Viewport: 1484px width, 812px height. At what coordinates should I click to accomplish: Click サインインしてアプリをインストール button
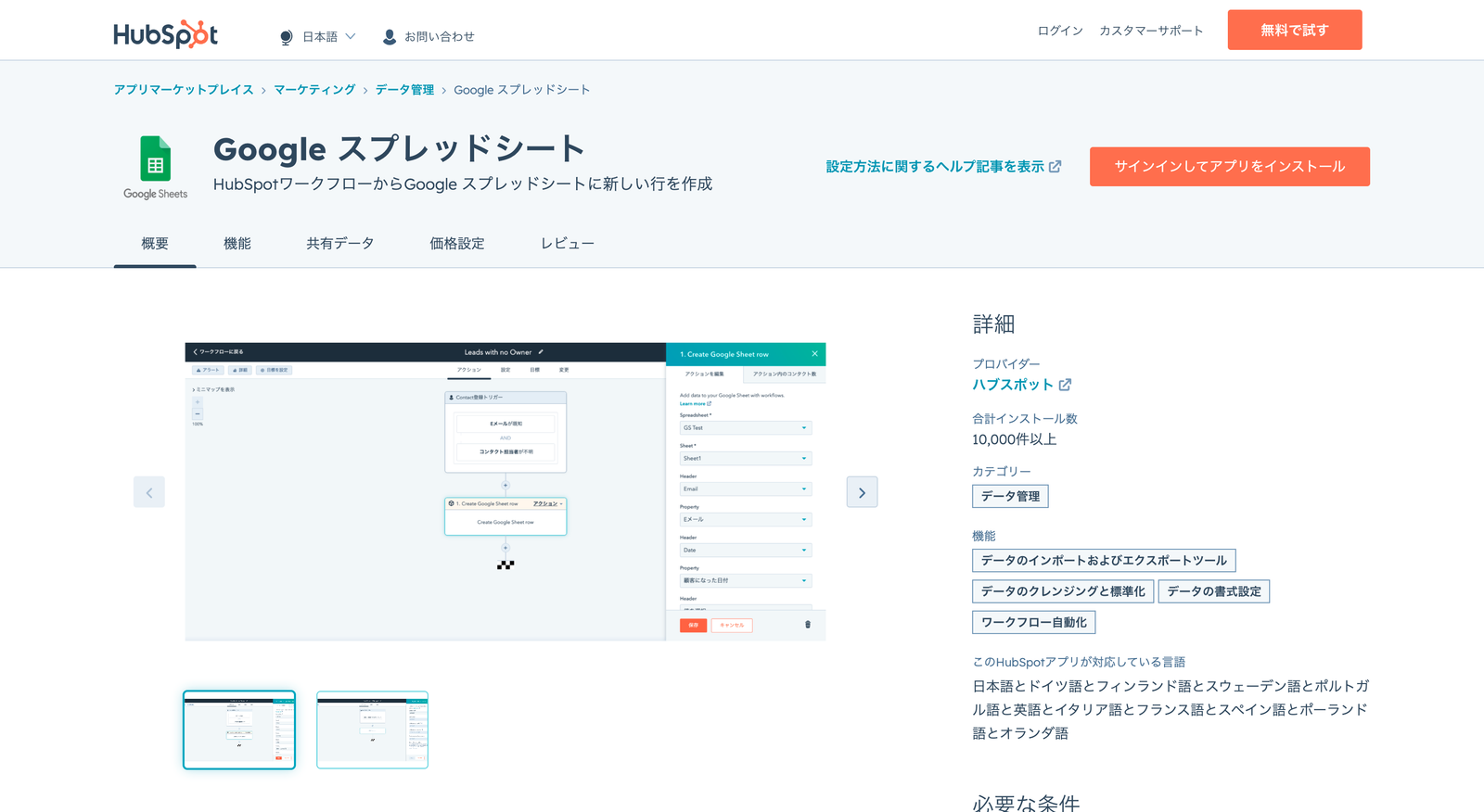tap(1230, 167)
